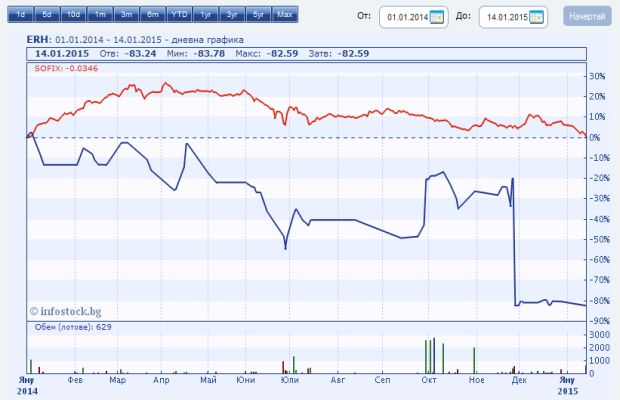Edit the start date field 01.01.2014
This screenshot has width=620, height=400.
click(x=414, y=17)
